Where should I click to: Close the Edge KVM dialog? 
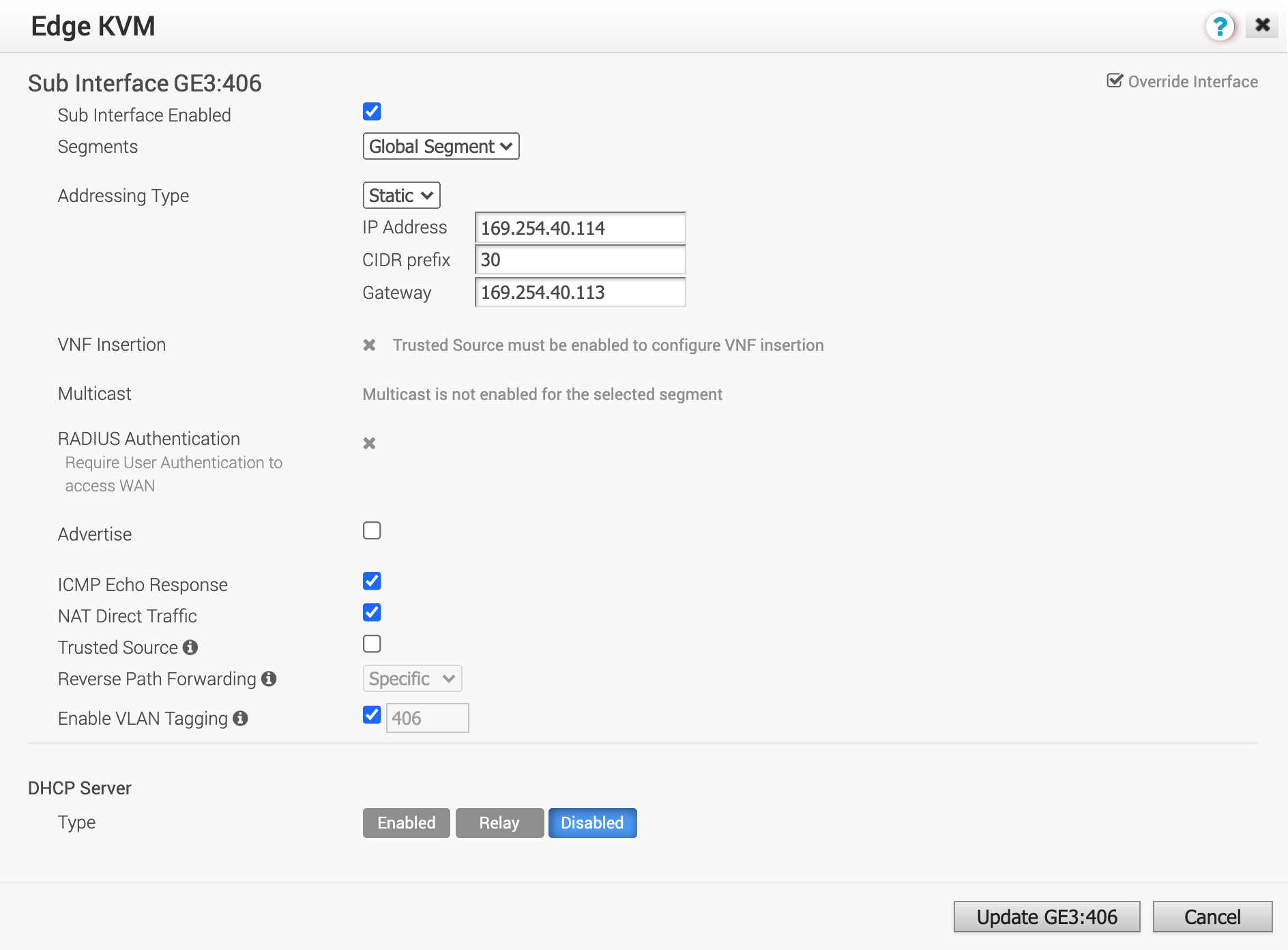coord(1263,25)
